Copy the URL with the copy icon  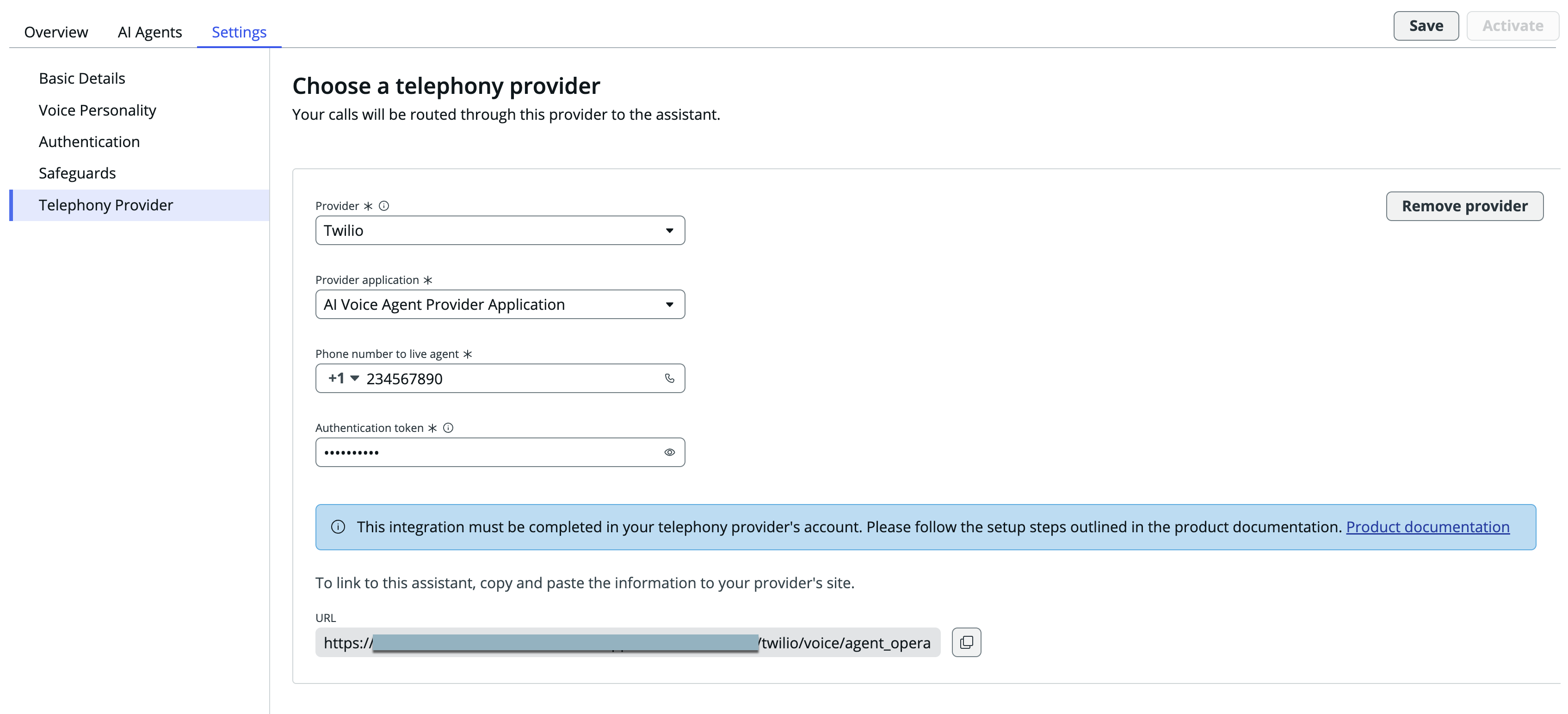click(966, 642)
